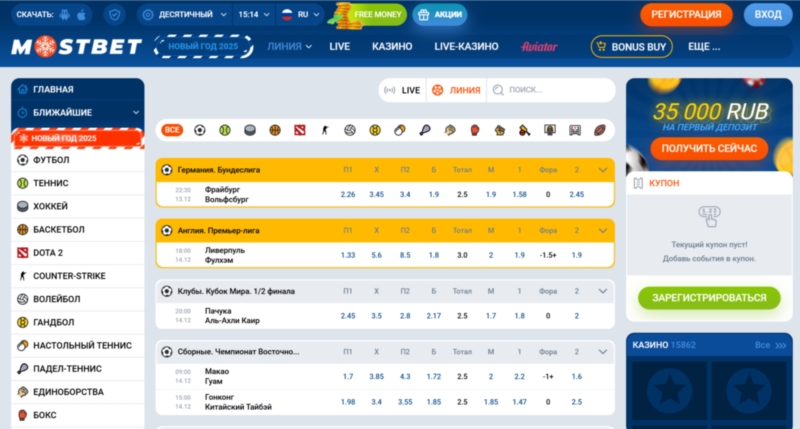Select the tennis ball filter icon
This screenshot has width=800, height=429.
coord(225,130)
